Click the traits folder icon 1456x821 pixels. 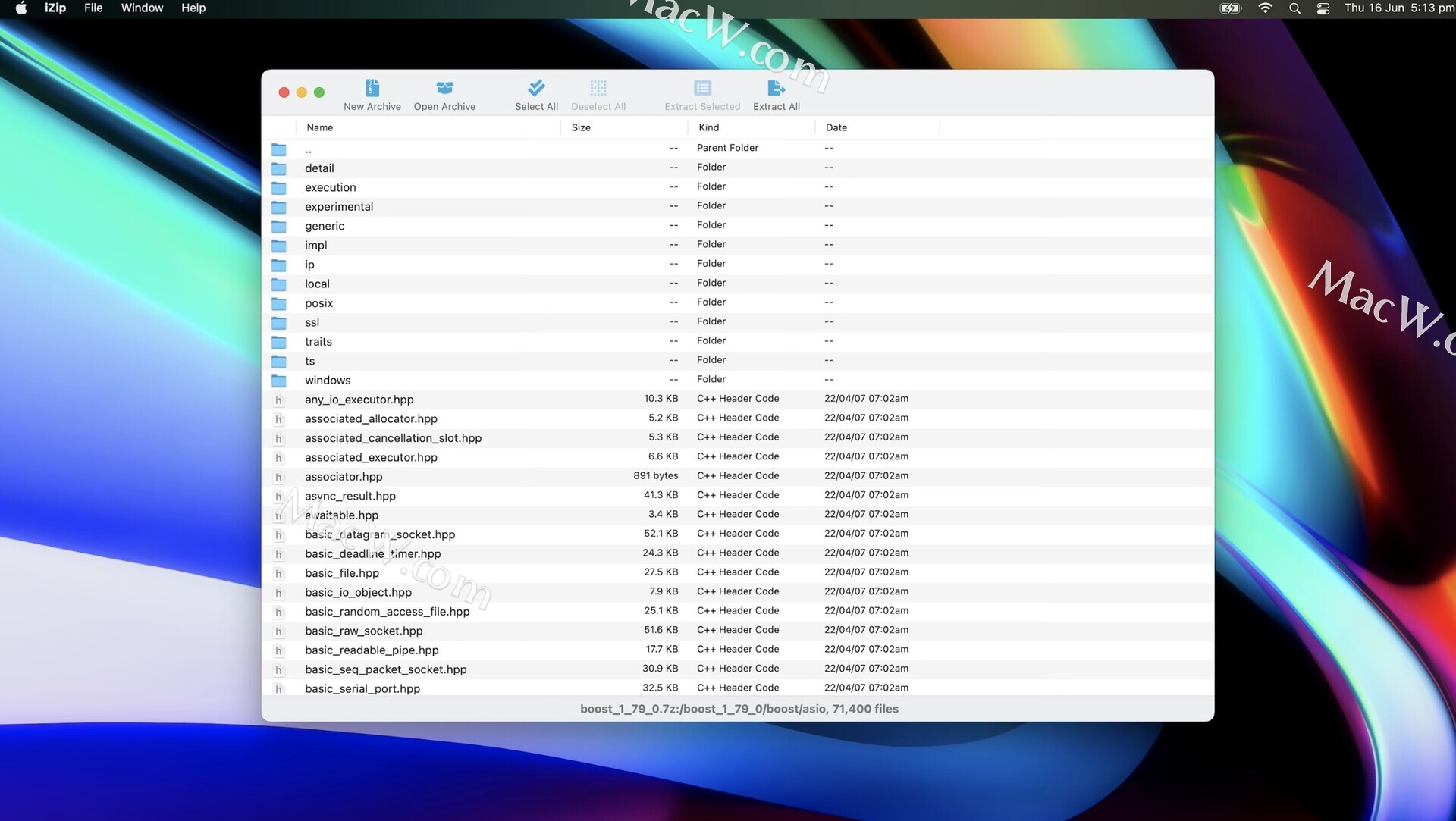coord(279,342)
